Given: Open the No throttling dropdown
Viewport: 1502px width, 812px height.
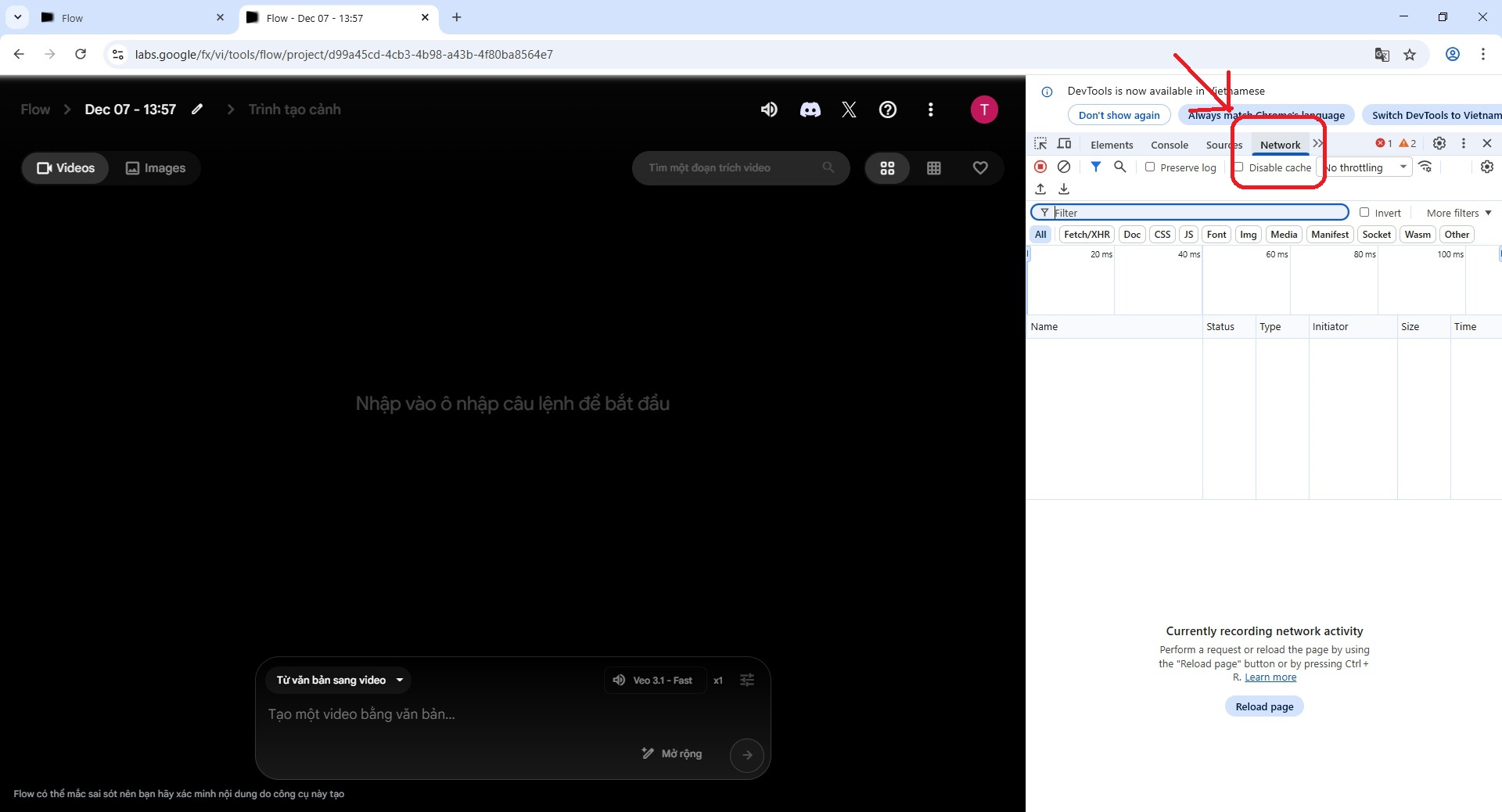Looking at the screenshot, I should [x=1365, y=167].
